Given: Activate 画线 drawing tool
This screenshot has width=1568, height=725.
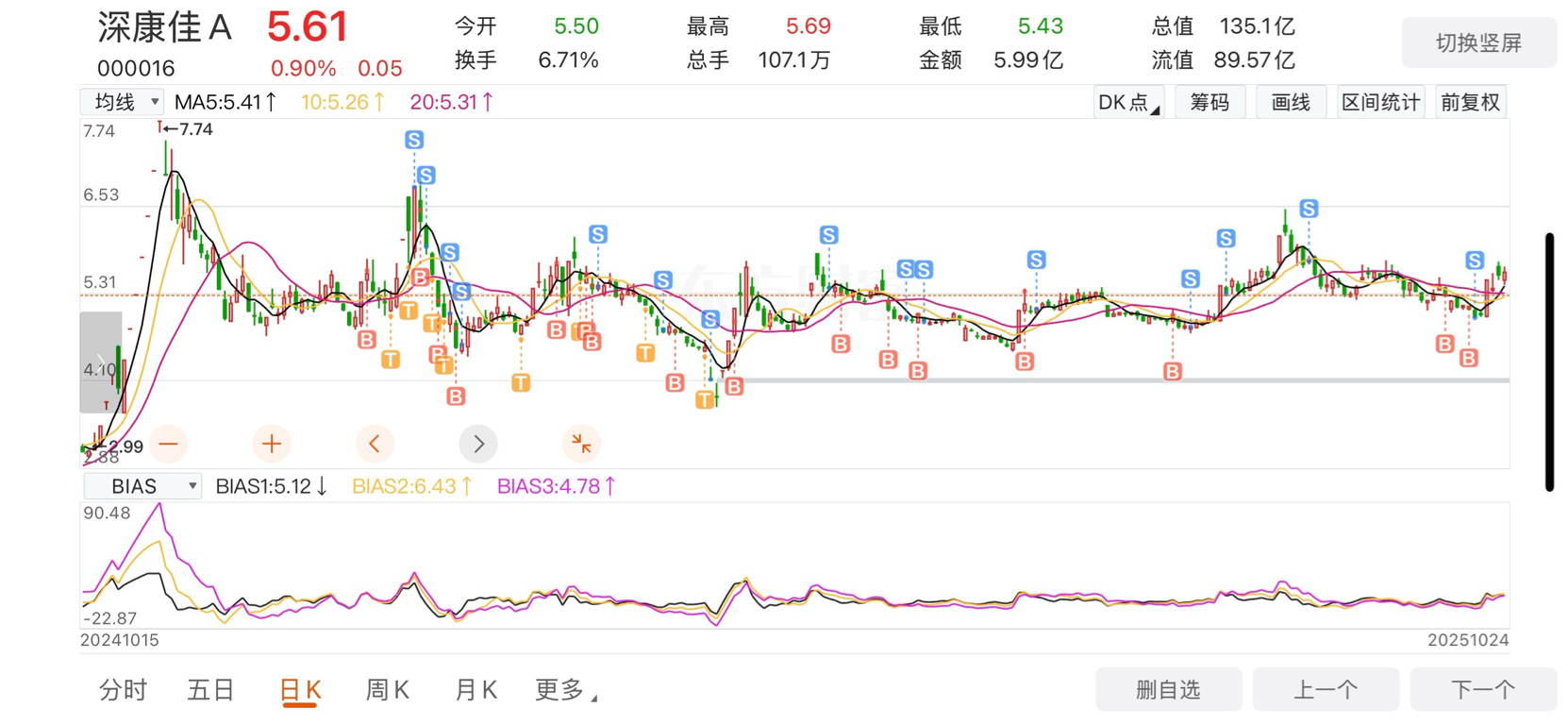Looking at the screenshot, I should point(1291,102).
